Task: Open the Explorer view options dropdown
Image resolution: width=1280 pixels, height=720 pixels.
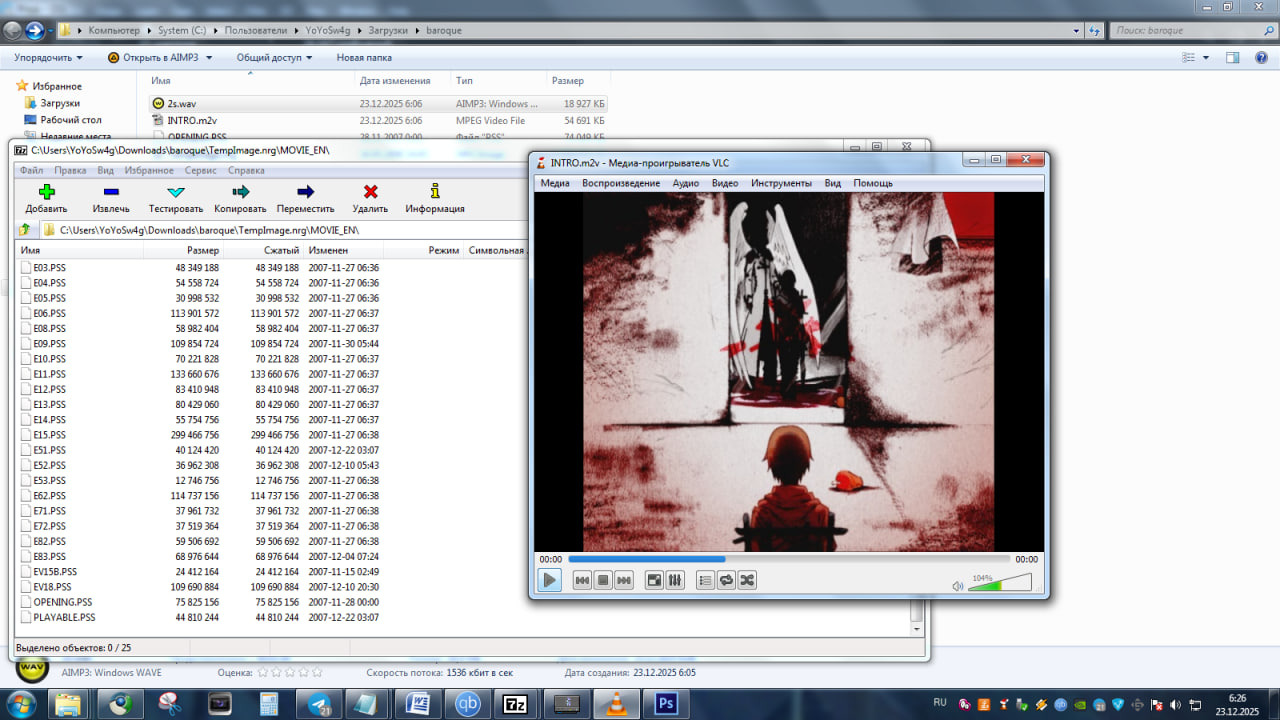Action: [1205, 58]
